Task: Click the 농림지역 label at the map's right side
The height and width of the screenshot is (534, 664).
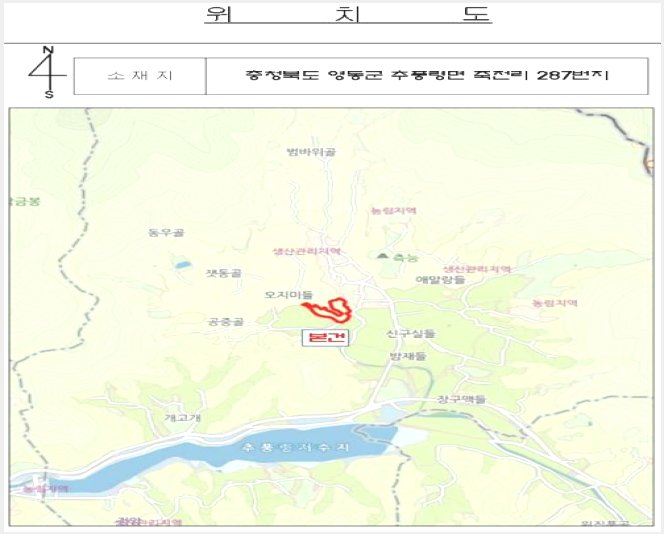Action: 555,303
